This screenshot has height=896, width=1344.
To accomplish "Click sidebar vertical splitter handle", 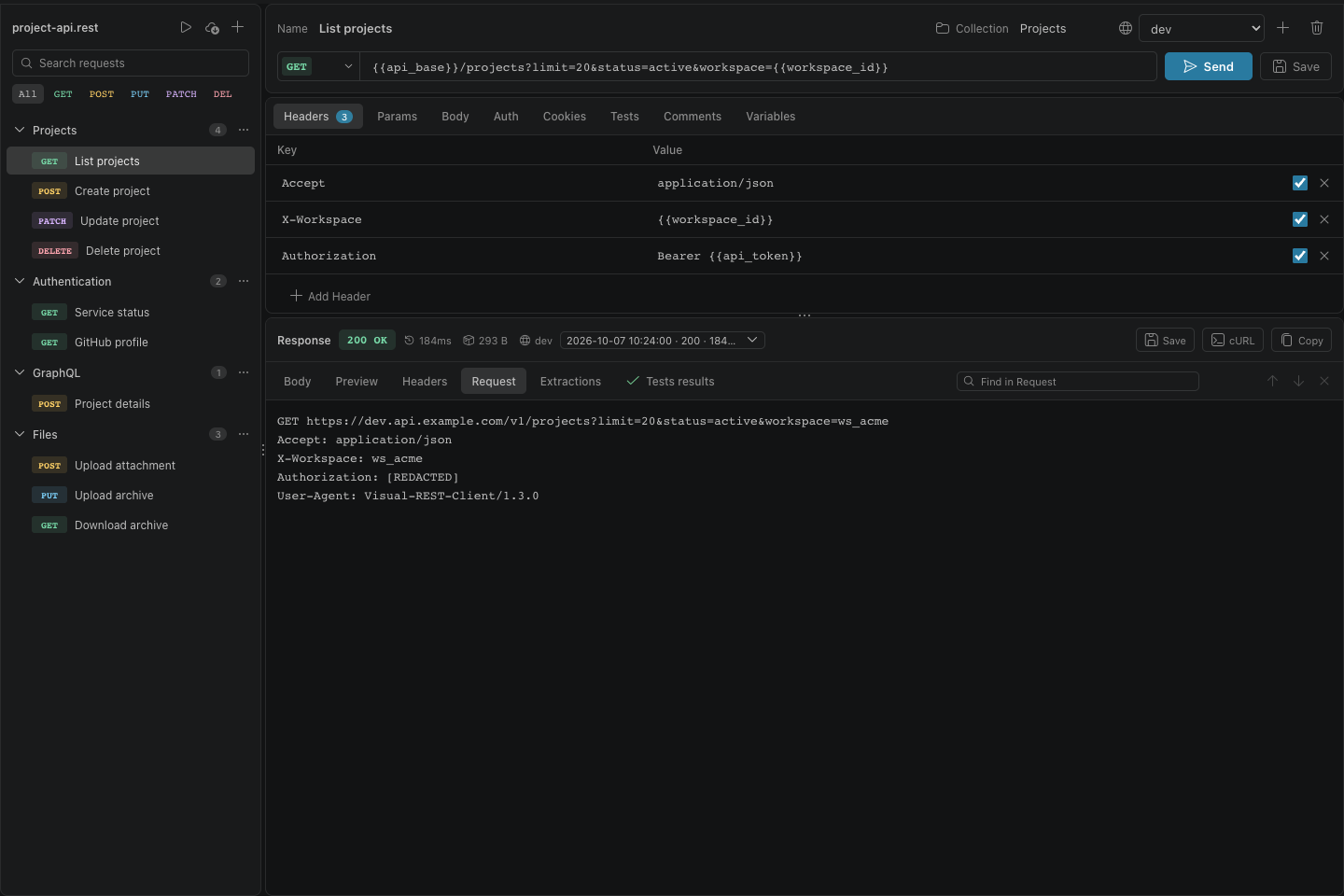I will point(263,450).
